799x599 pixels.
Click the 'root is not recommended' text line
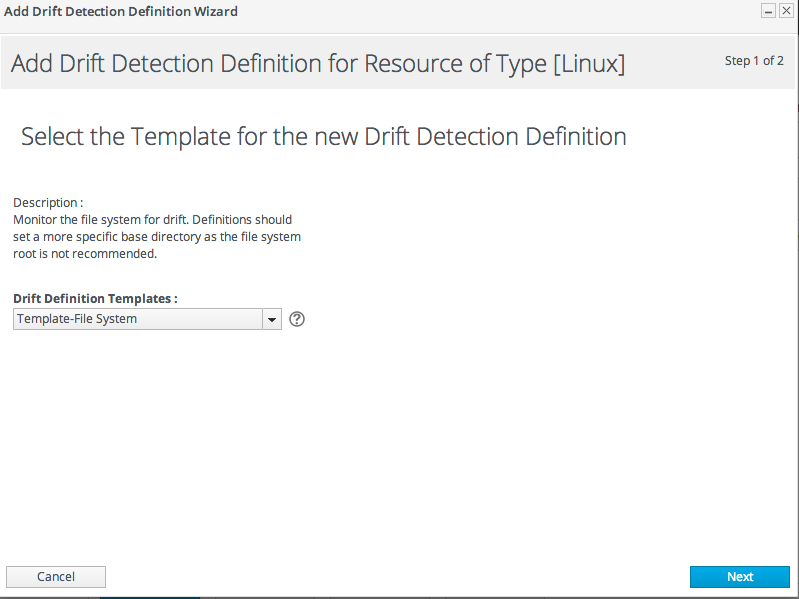(x=85, y=254)
